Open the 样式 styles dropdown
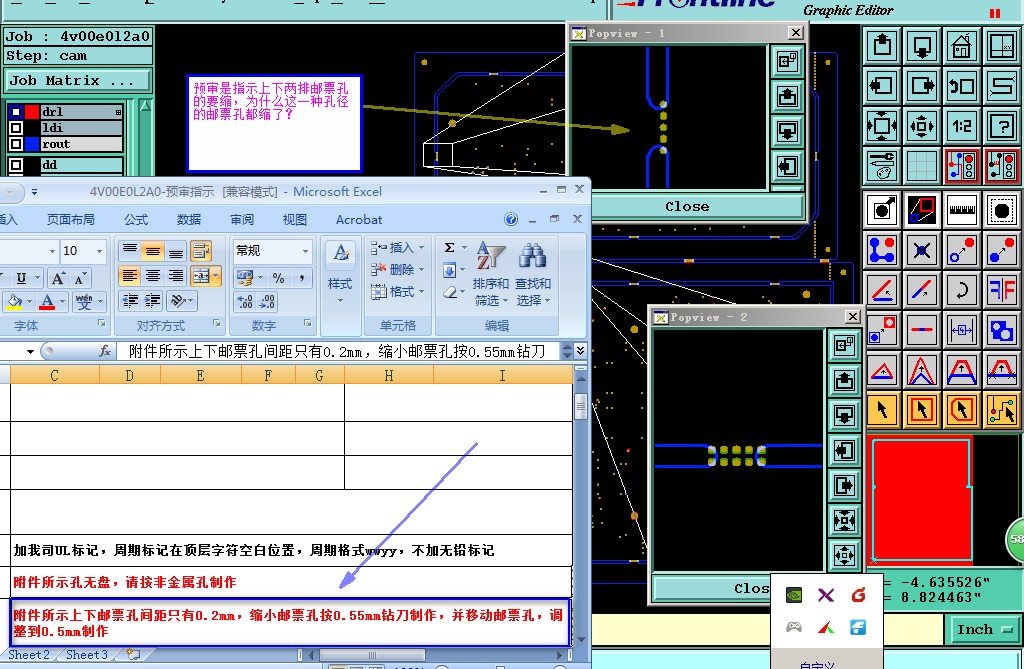The width and height of the screenshot is (1024, 669). click(340, 272)
